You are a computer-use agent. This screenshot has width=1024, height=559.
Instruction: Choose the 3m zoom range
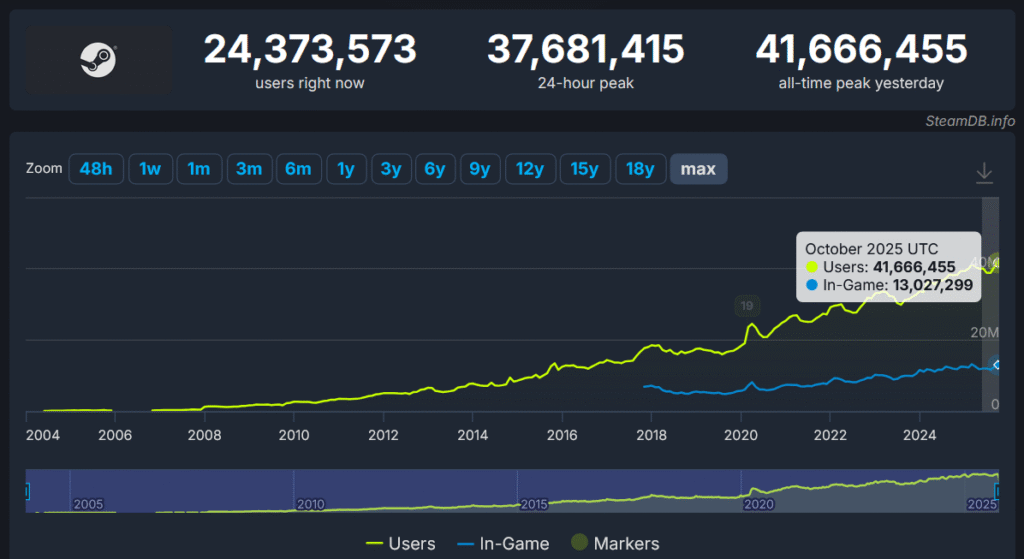coord(249,169)
